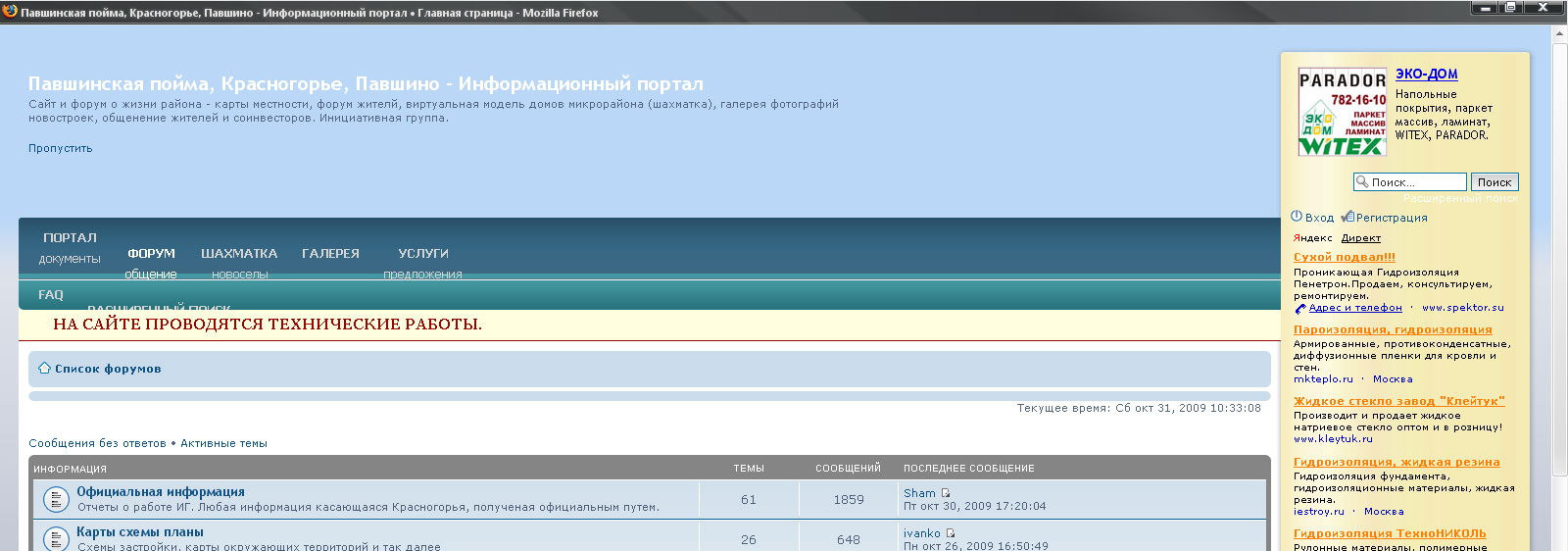Open the iestroy.ru link
Viewport: 1568px width, 551px height.
point(1319,511)
